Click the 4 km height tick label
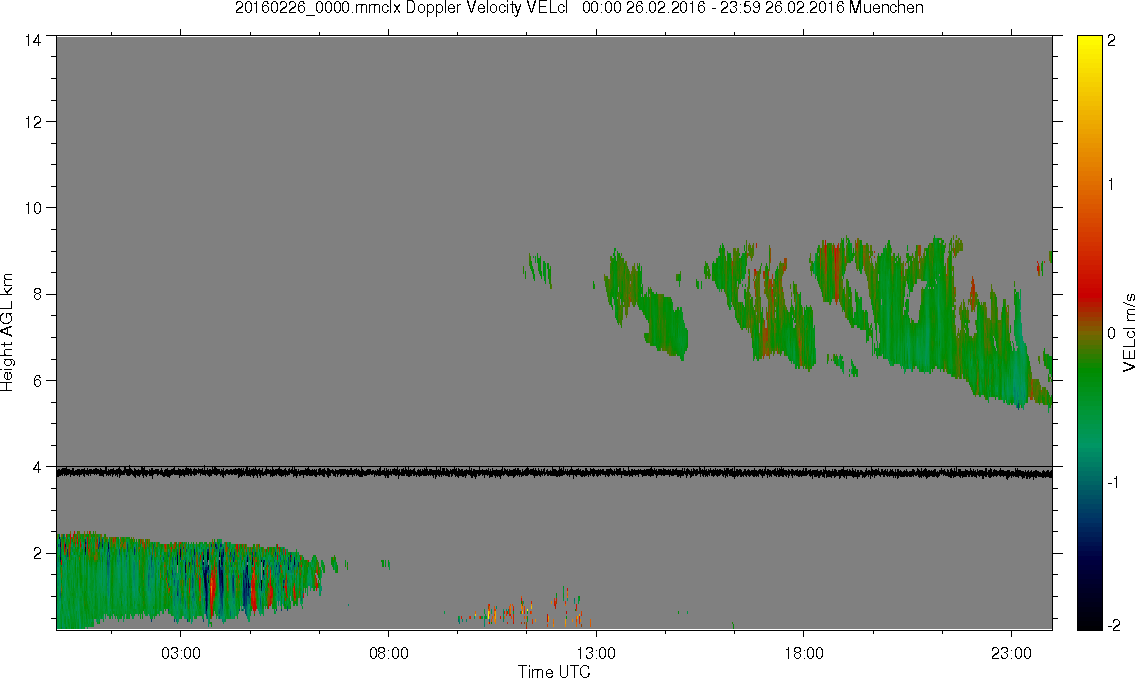The image size is (1135, 678). point(36,467)
